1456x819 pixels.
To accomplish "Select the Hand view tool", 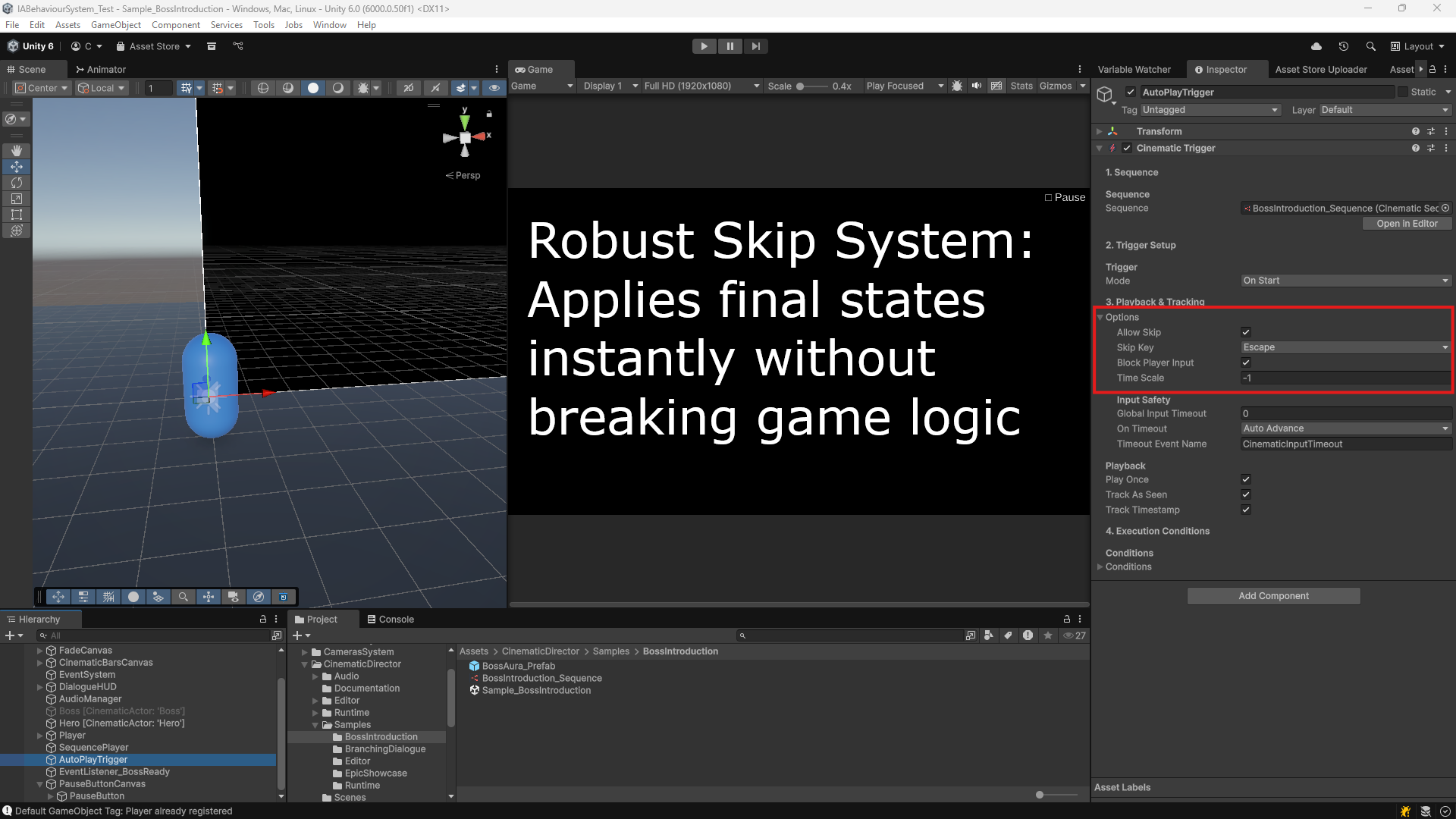I will [x=17, y=151].
